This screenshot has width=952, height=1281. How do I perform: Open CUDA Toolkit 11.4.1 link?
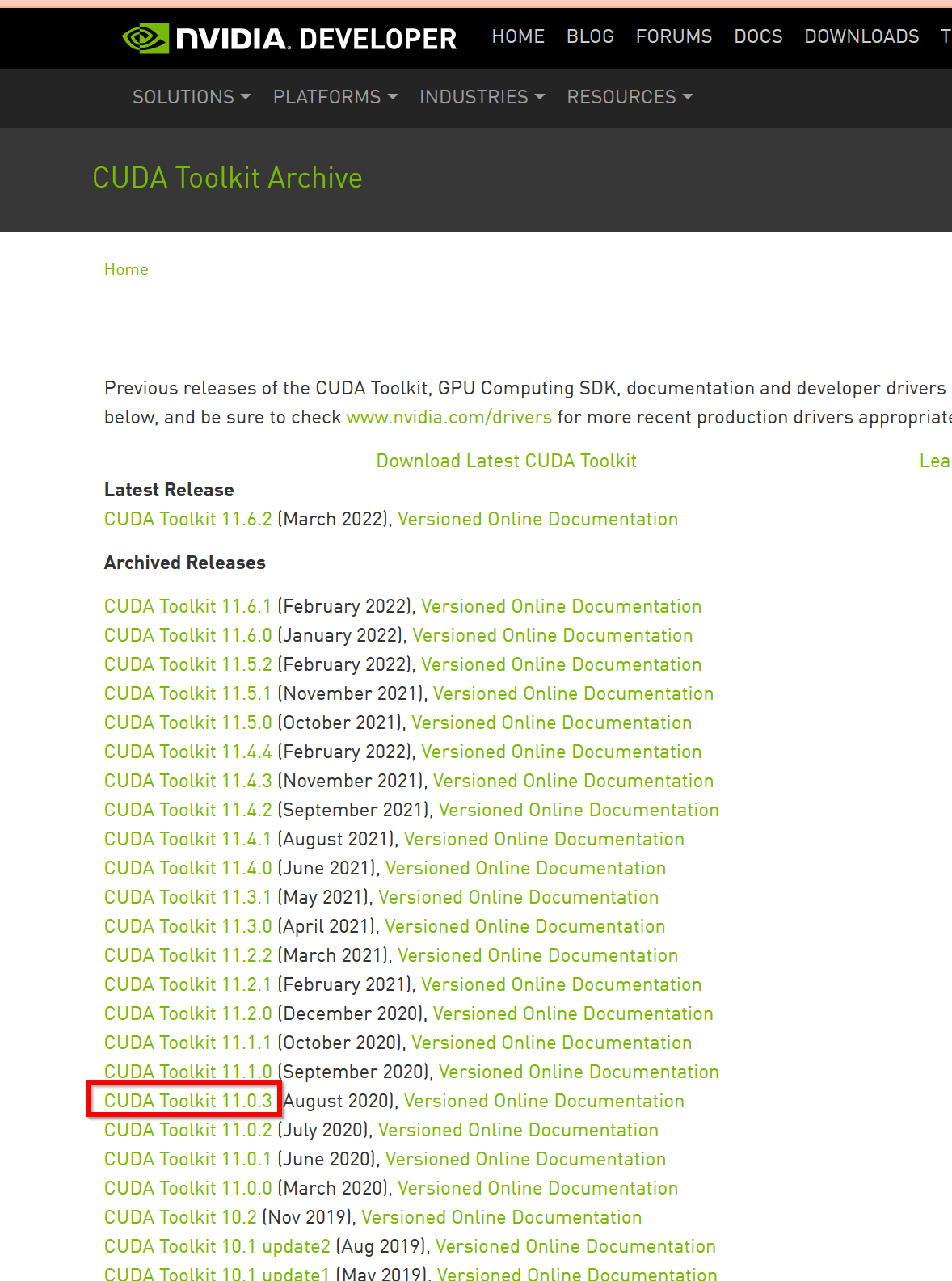[188, 839]
